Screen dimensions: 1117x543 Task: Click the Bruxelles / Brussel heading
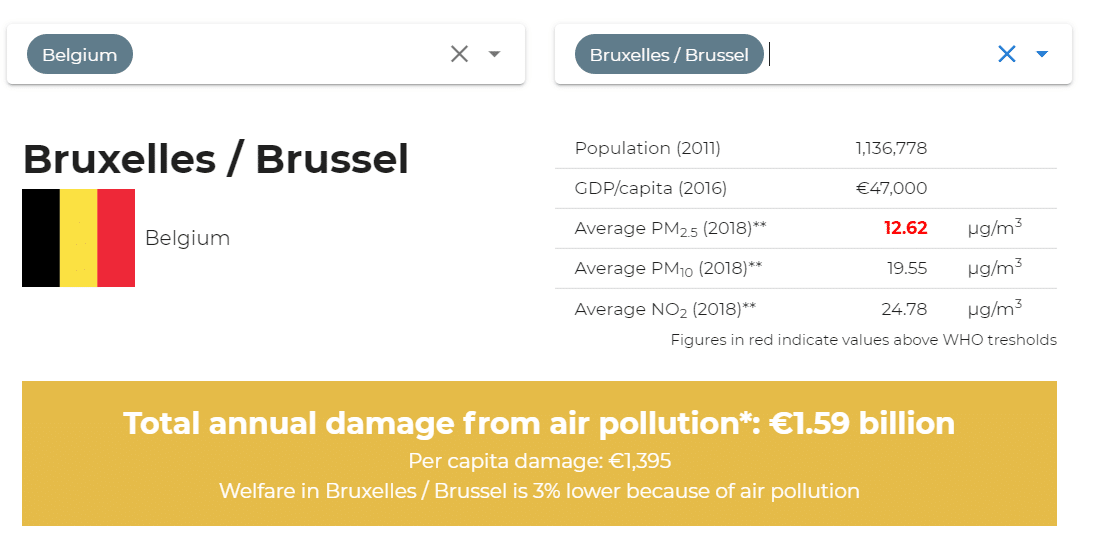click(216, 159)
